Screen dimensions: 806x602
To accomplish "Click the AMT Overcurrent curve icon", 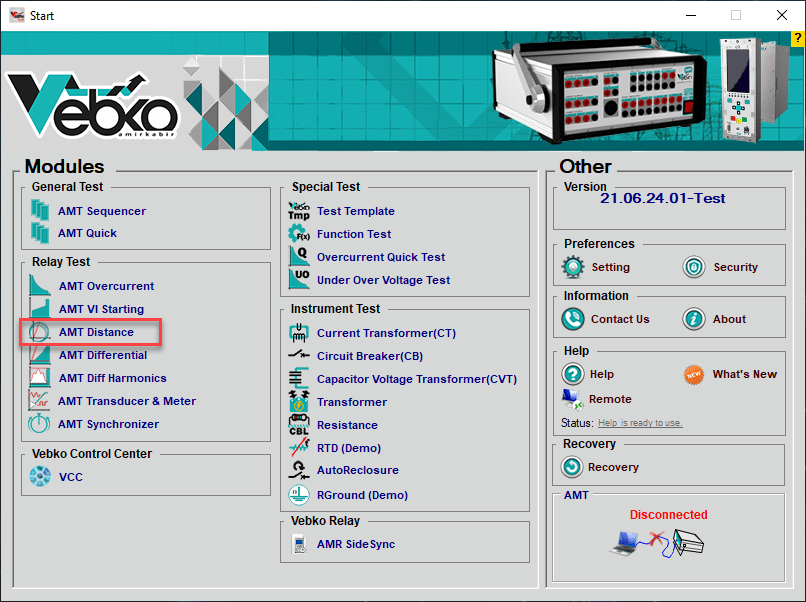I will click(x=40, y=286).
